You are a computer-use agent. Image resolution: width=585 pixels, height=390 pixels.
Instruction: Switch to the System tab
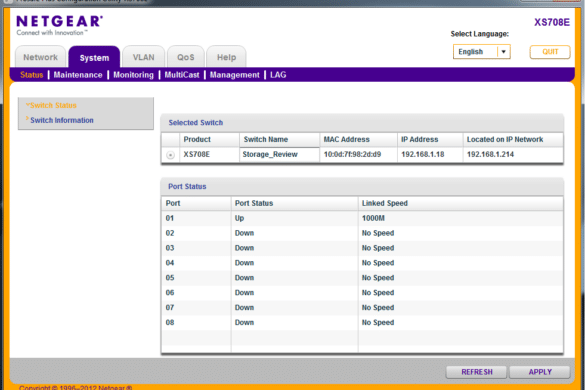(94, 58)
